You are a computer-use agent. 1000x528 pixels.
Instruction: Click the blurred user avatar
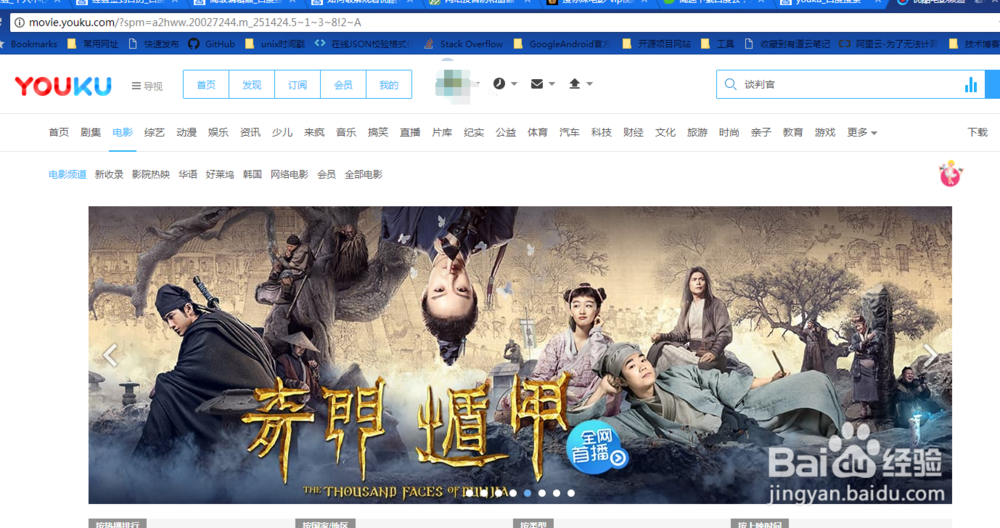pos(454,84)
